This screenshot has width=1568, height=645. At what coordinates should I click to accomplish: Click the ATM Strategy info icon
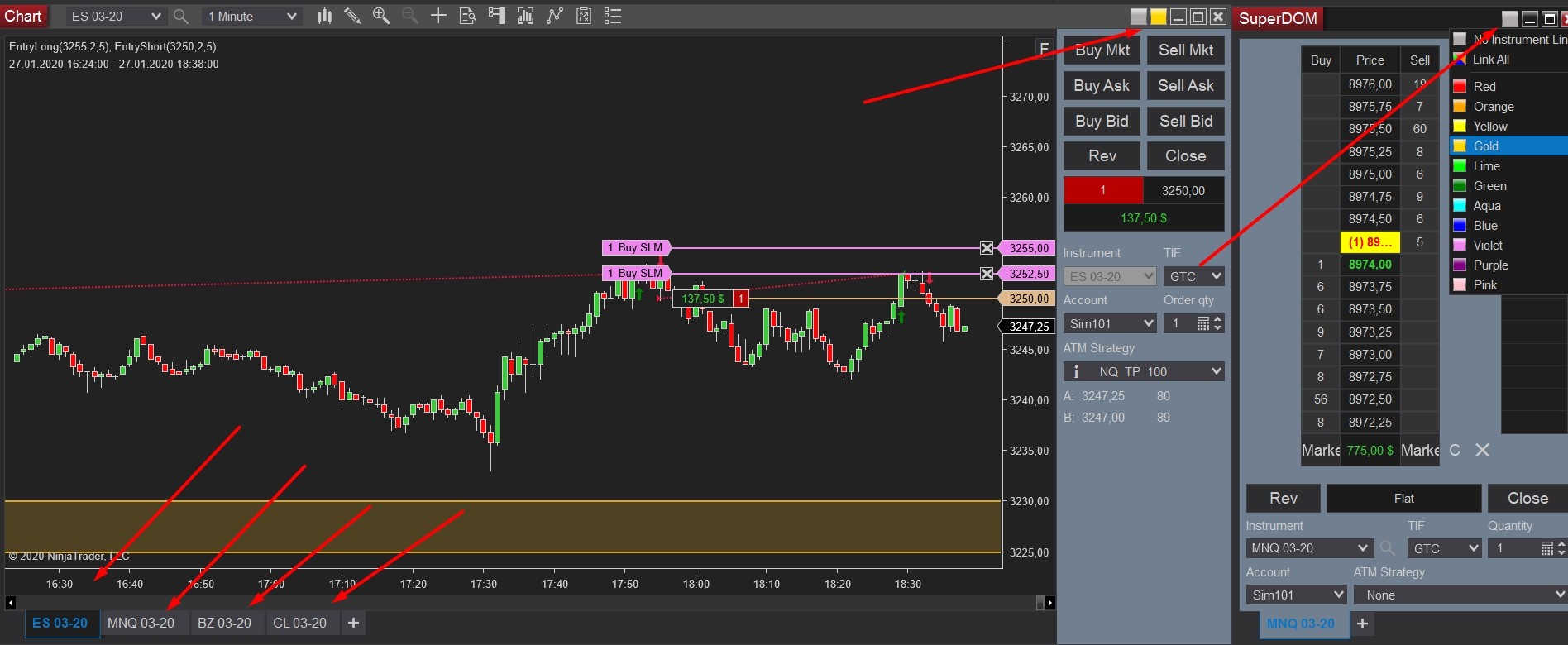pyautogui.click(x=1076, y=371)
